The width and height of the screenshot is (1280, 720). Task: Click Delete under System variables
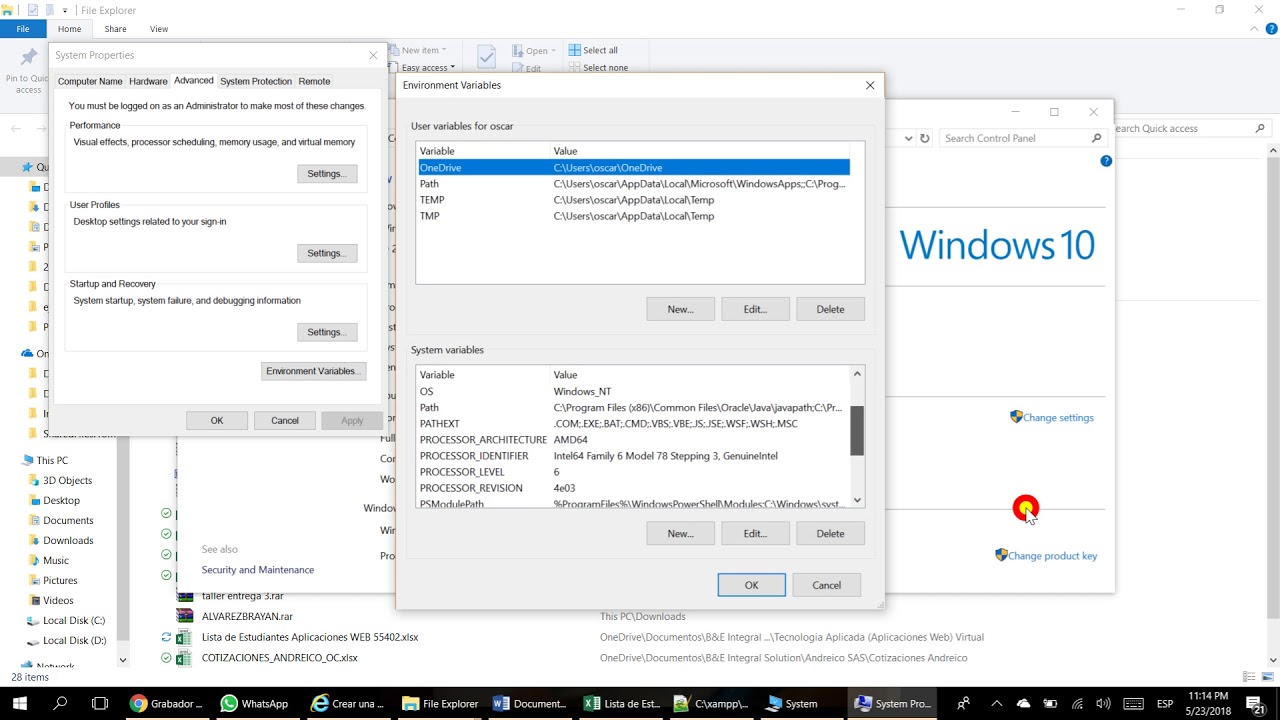830,533
